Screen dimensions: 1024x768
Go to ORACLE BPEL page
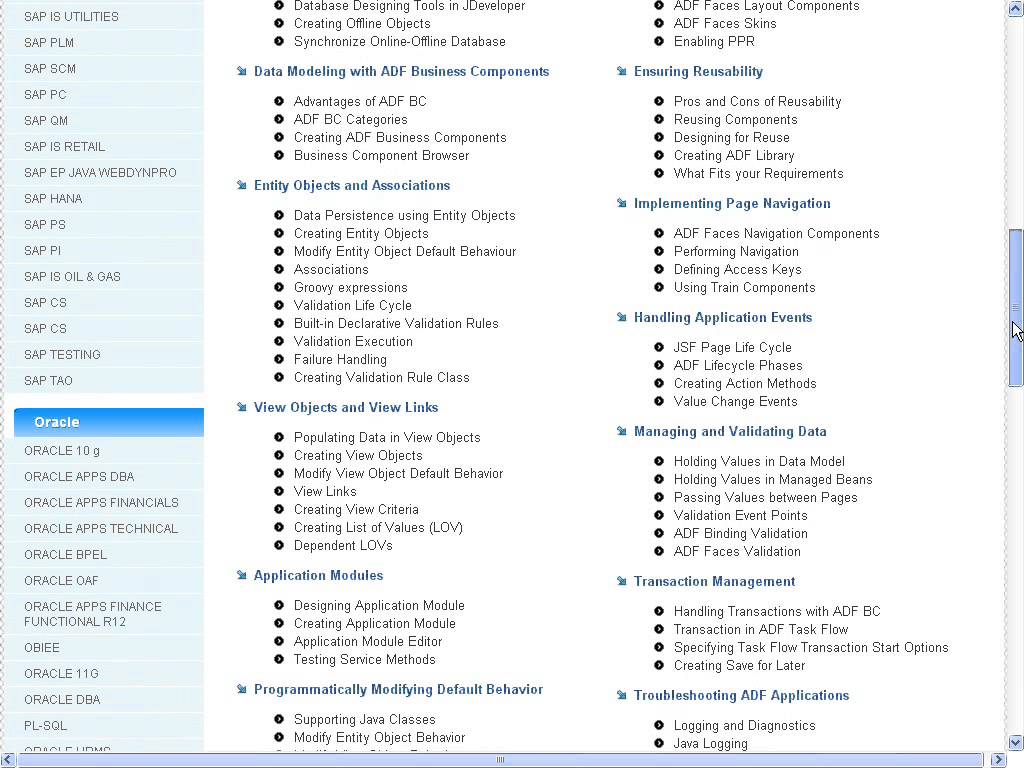pyautogui.click(x=65, y=555)
